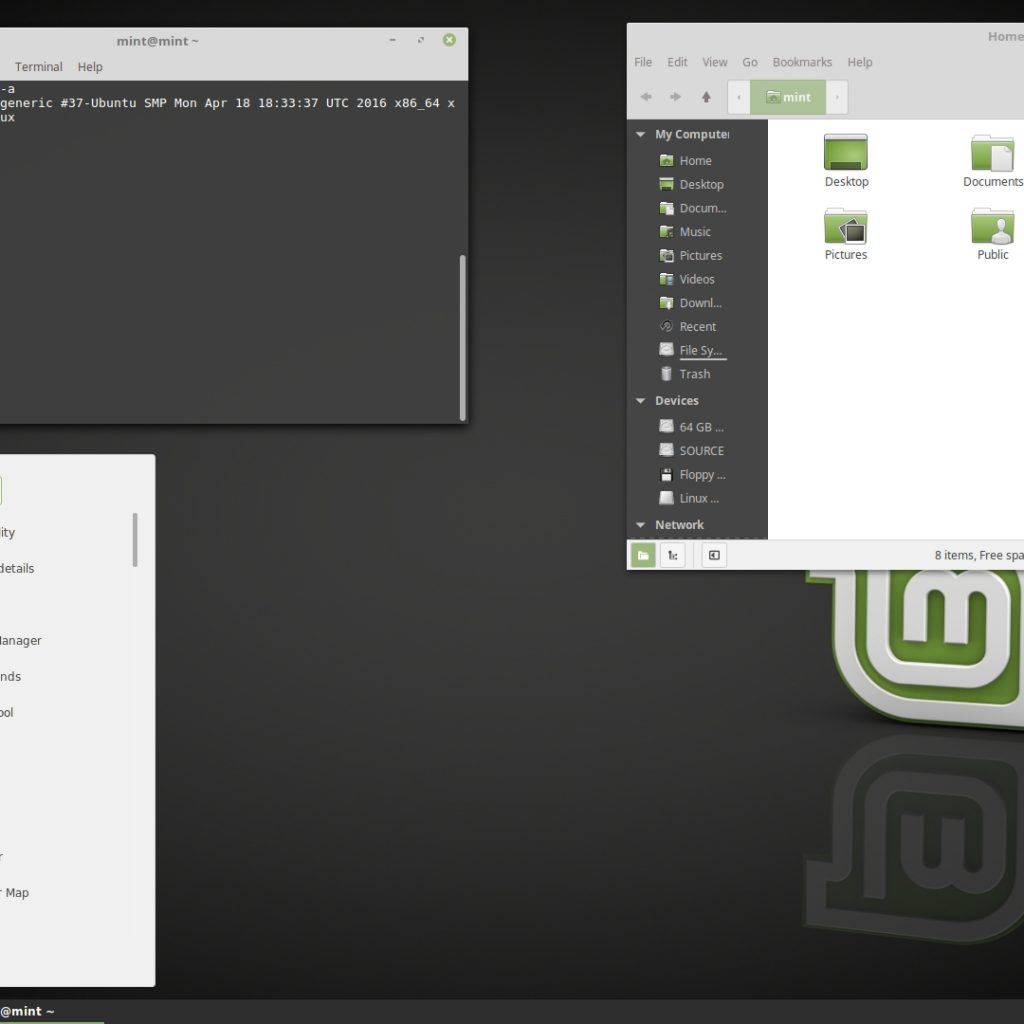Viewport: 1024px width, 1024px height.
Task: Open Music in the sidebar
Action: coord(696,232)
